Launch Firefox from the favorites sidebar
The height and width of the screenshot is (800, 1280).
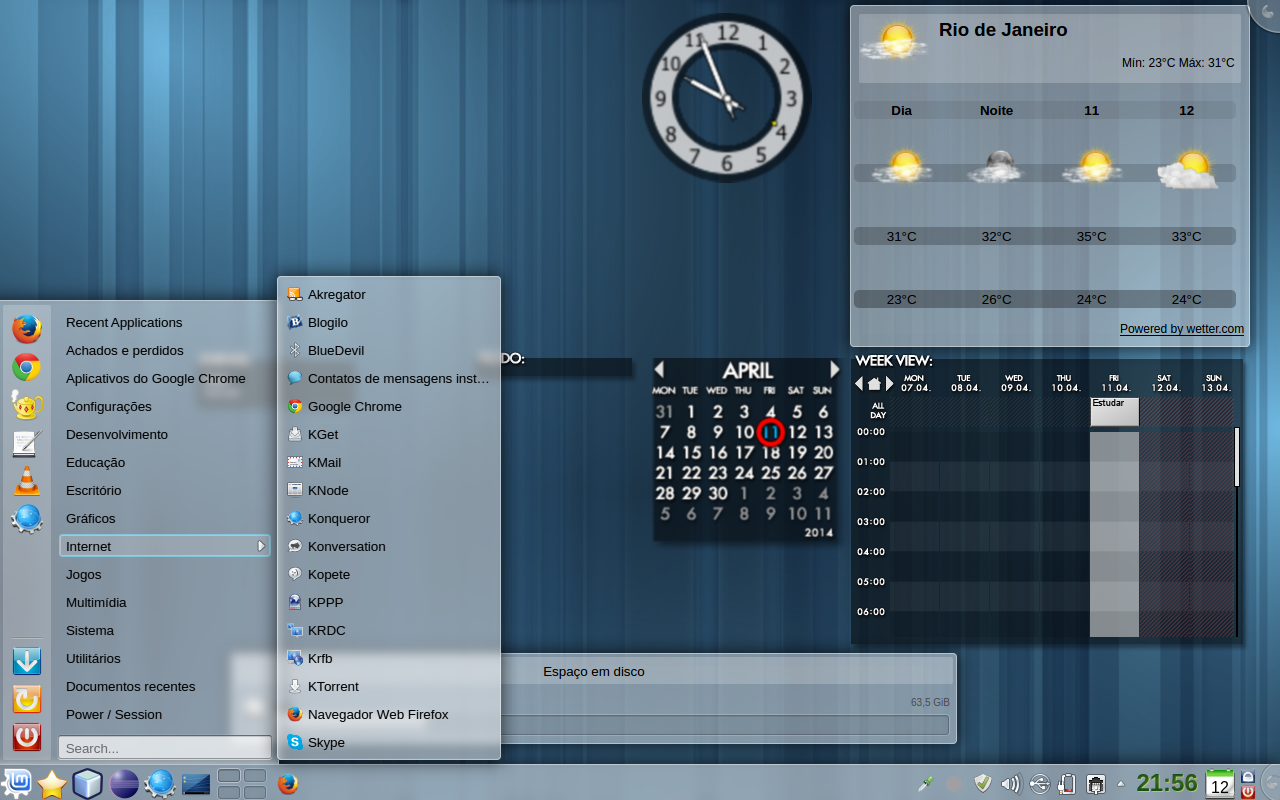pyautogui.click(x=27, y=328)
